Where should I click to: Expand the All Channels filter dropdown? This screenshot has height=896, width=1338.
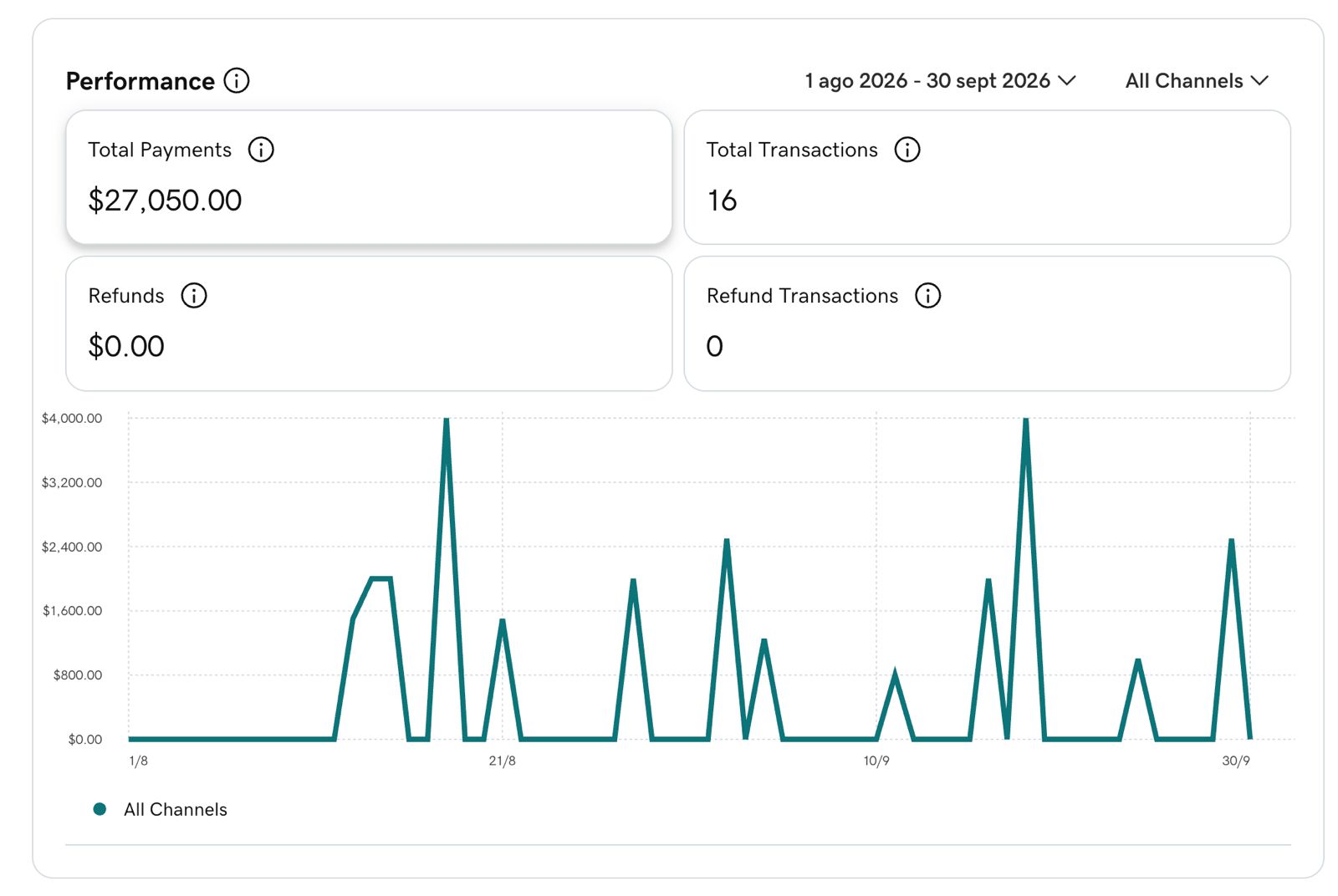[x=1197, y=81]
